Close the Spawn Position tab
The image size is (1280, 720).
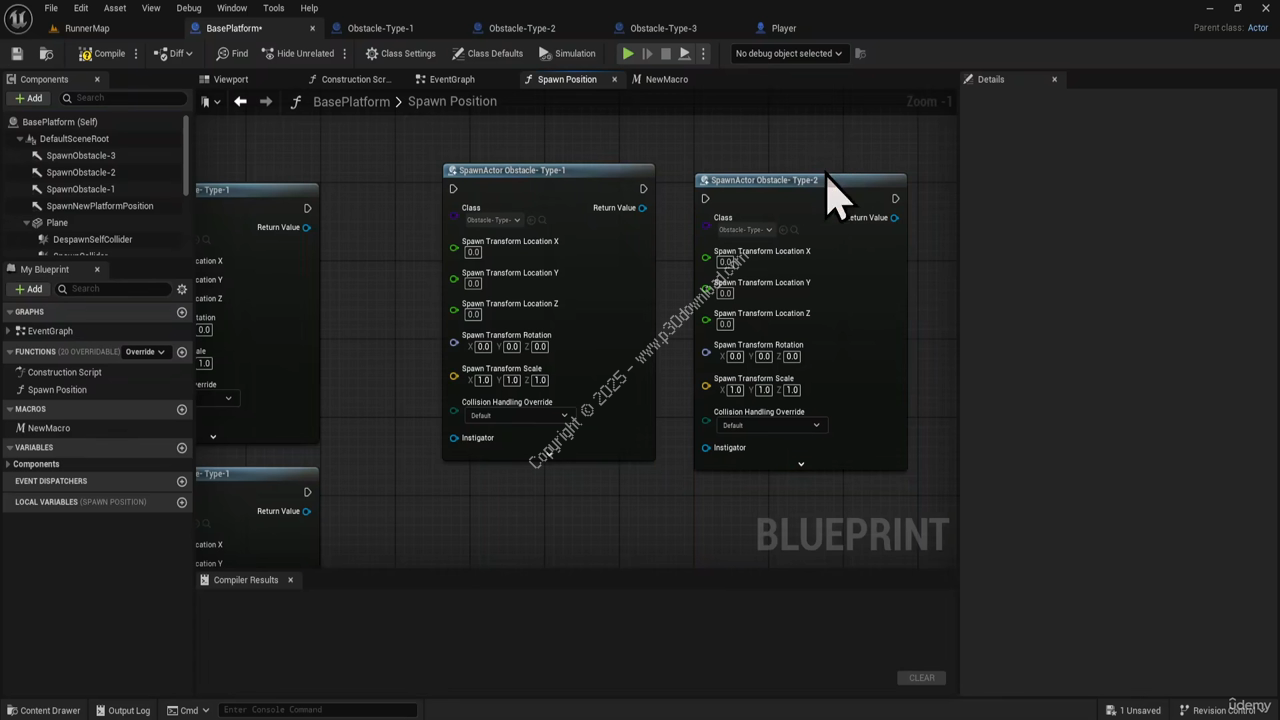click(614, 79)
